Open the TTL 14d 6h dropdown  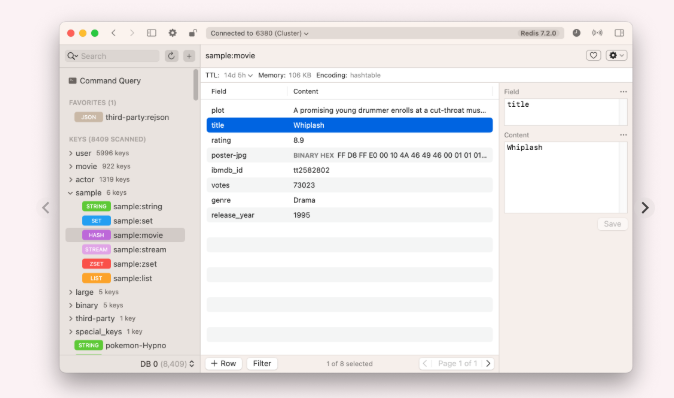point(238,75)
